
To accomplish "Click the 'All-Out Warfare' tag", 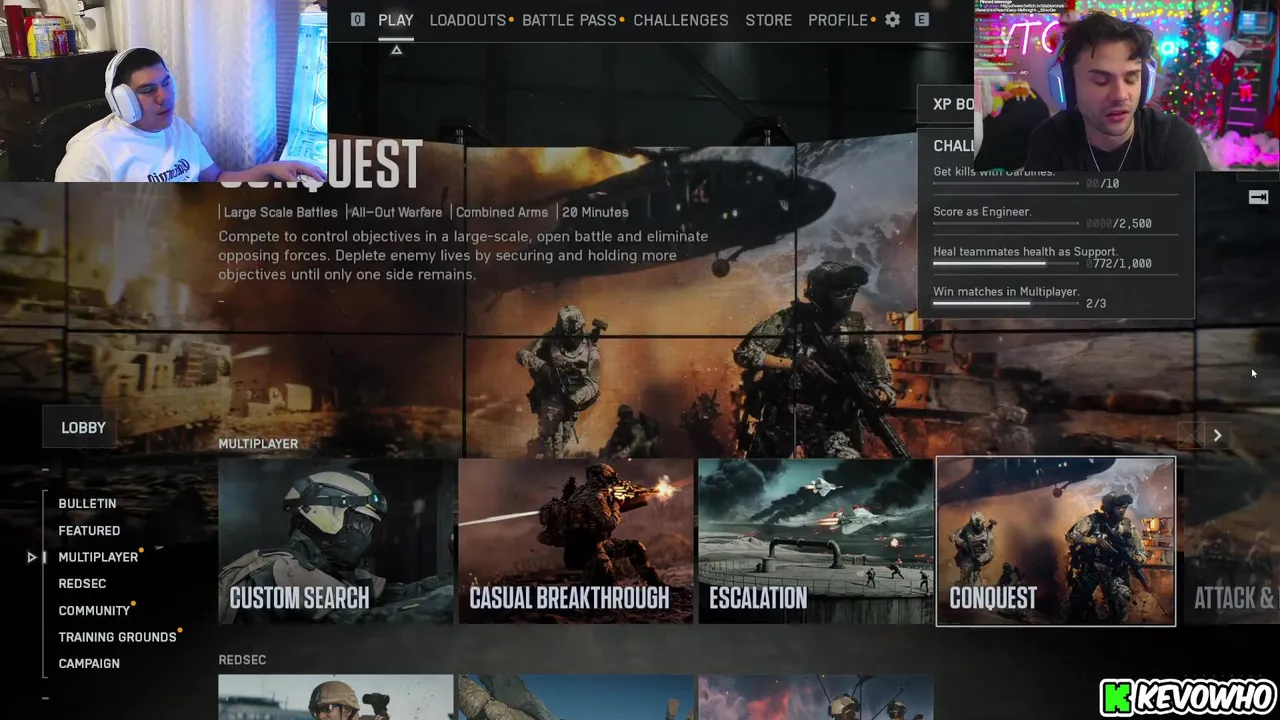I will tap(396, 212).
